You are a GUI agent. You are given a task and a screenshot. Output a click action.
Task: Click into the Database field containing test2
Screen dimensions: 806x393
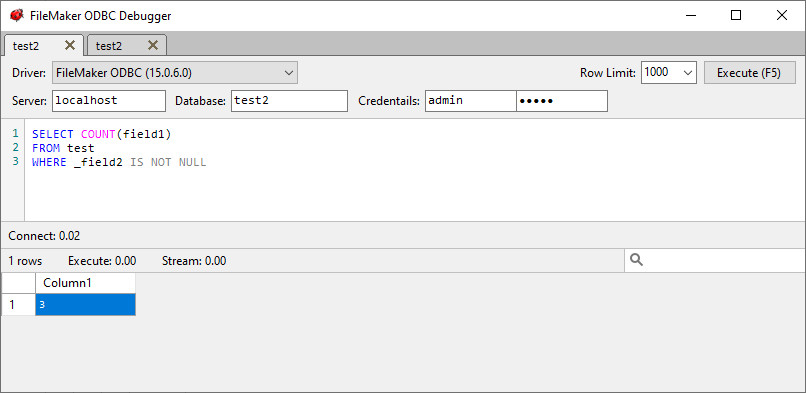point(289,101)
